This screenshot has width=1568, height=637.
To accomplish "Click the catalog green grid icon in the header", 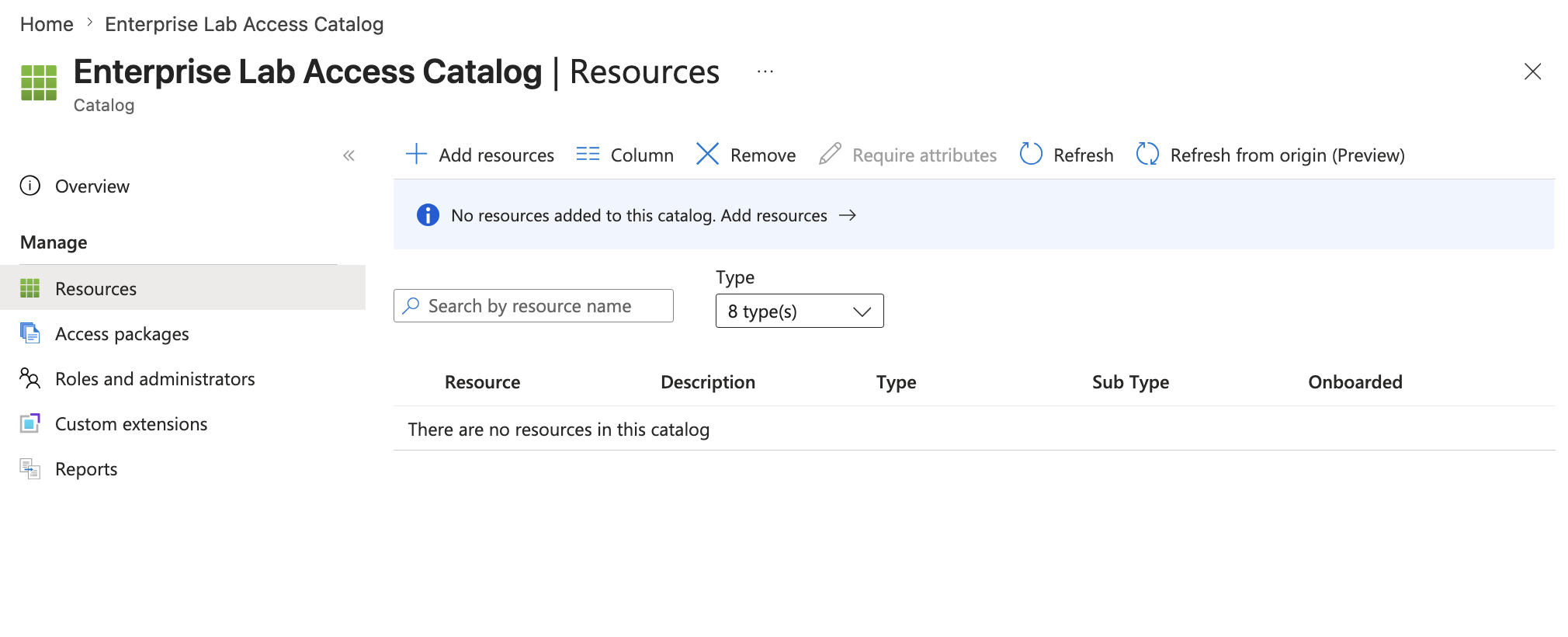I will [39, 83].
